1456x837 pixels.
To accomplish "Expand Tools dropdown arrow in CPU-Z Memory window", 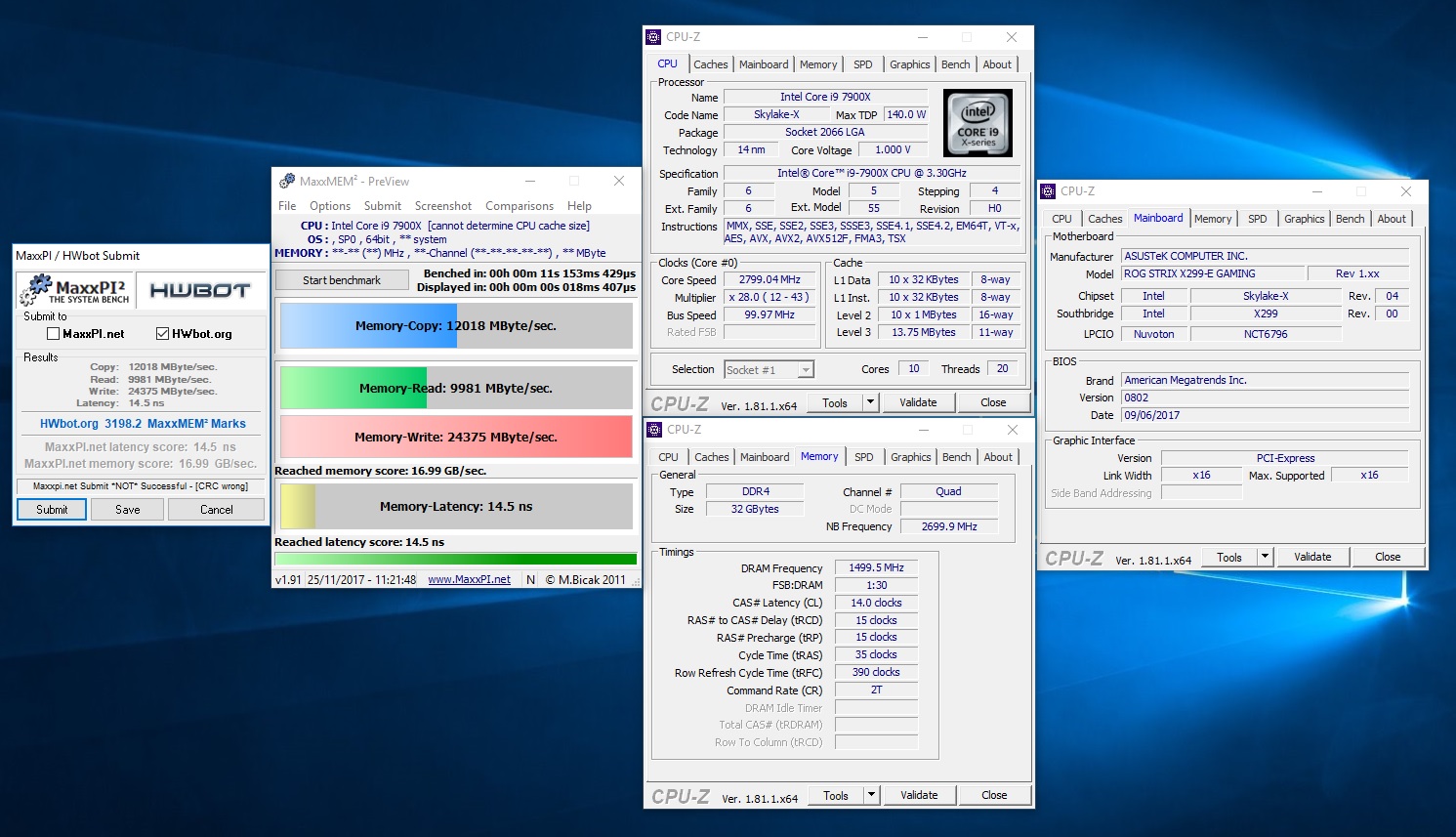I will 872,795.
